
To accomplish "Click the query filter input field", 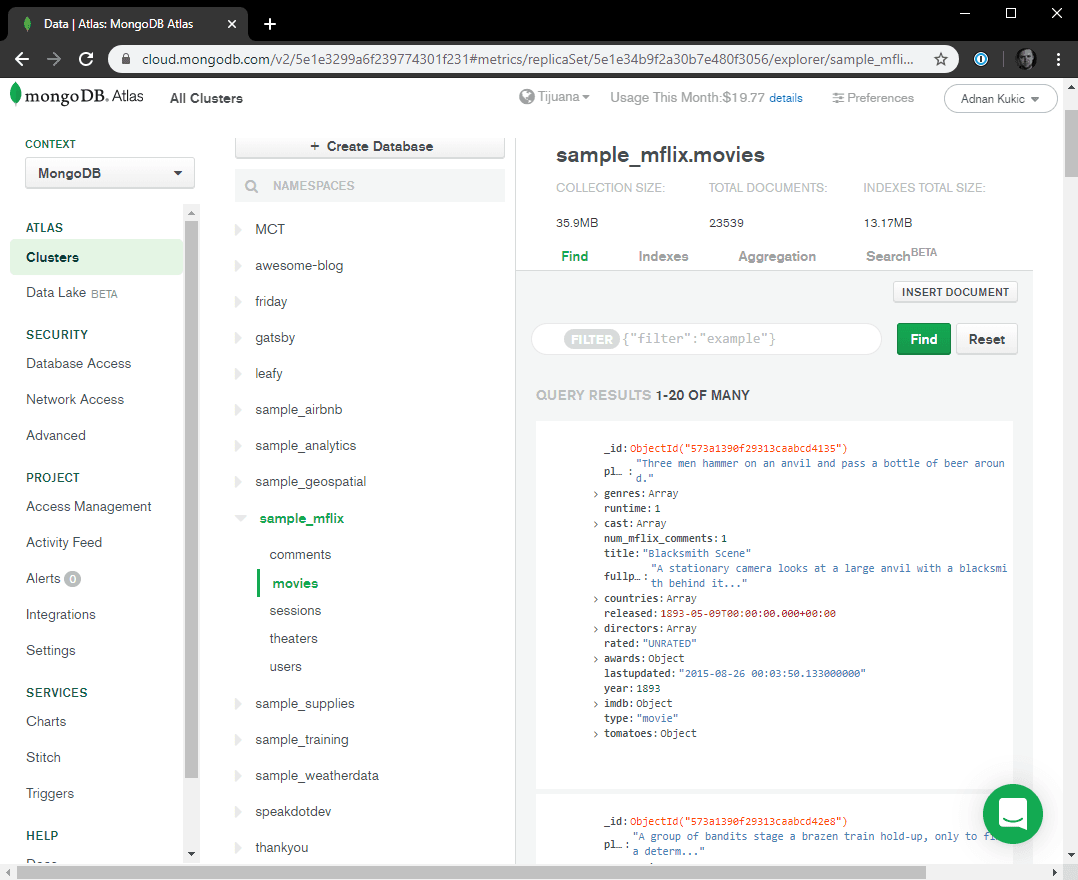I will (x=748, y=339).
